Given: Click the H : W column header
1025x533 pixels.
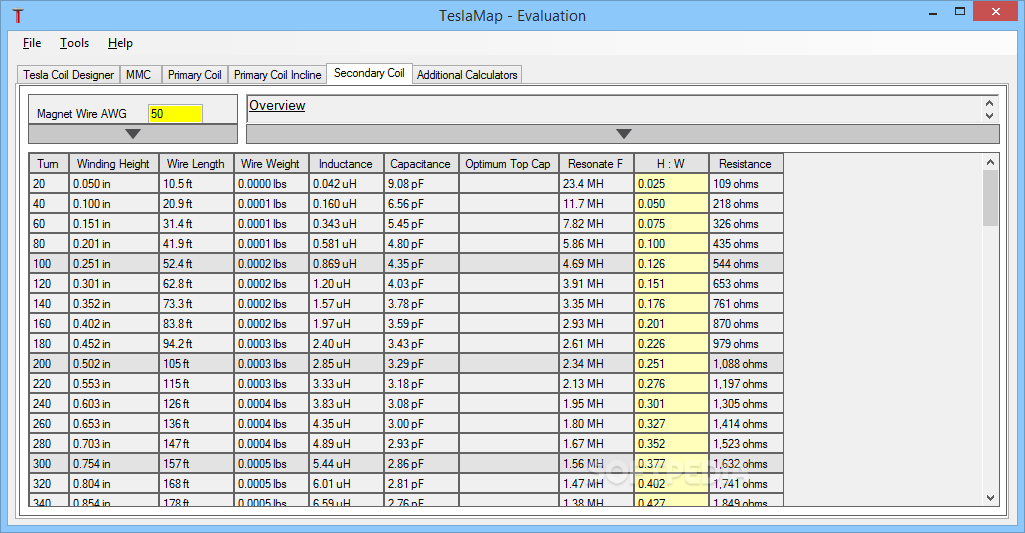Looking at the screenshot, I should point(671,163).
